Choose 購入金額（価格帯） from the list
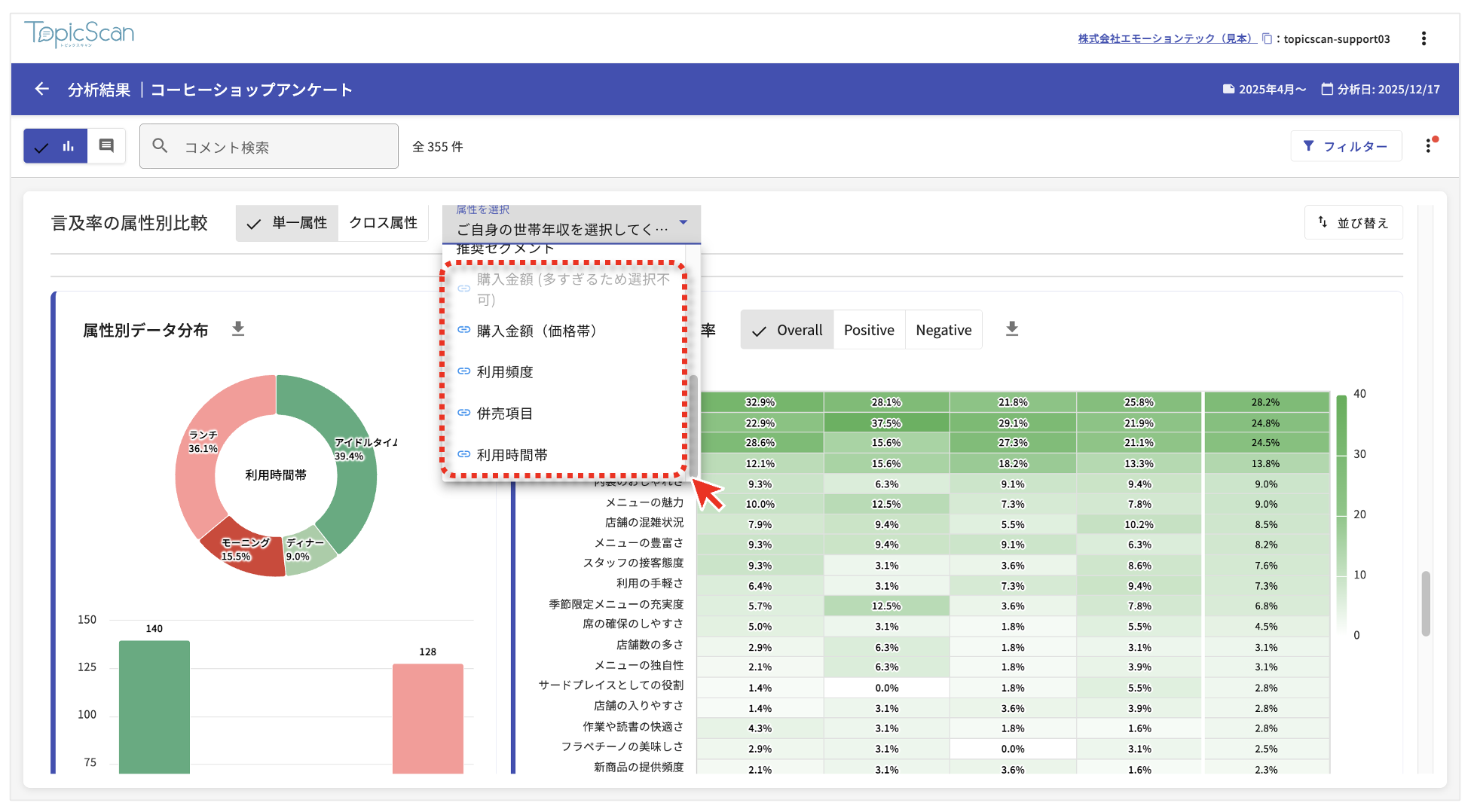This screenshot has width=1474, height=812. coord(536,331)
